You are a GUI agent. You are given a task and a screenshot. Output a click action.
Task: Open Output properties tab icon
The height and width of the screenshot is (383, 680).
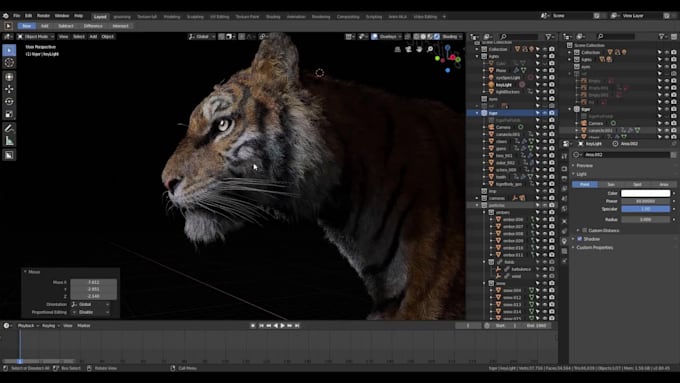pos(564,179)
